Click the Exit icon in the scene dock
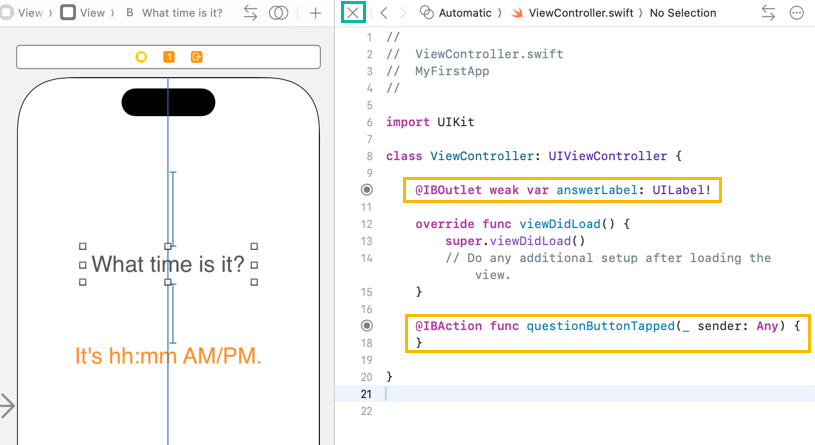The height and width of the screenshot is (445, 815). coord(197,57)
